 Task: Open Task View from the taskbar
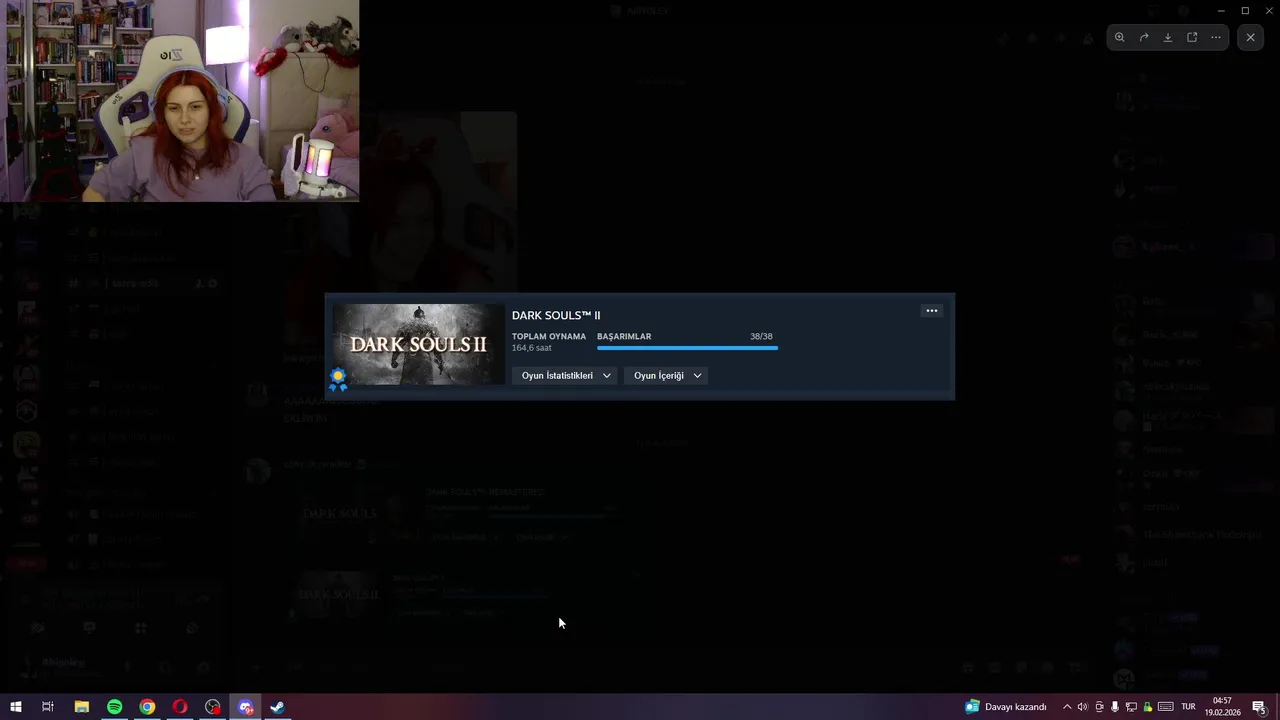(47, 707)
